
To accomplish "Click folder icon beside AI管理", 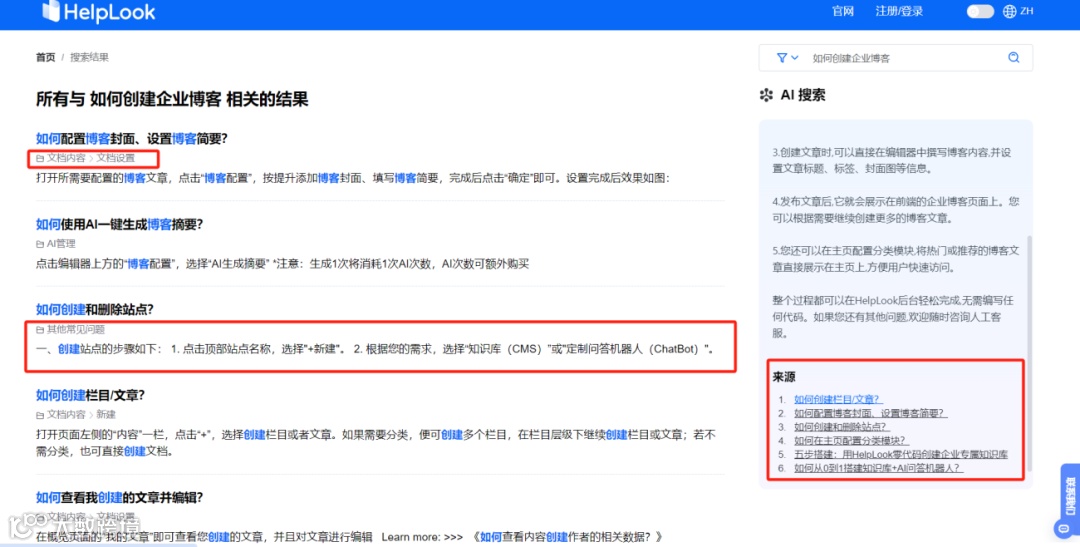I will pos(40,244).
